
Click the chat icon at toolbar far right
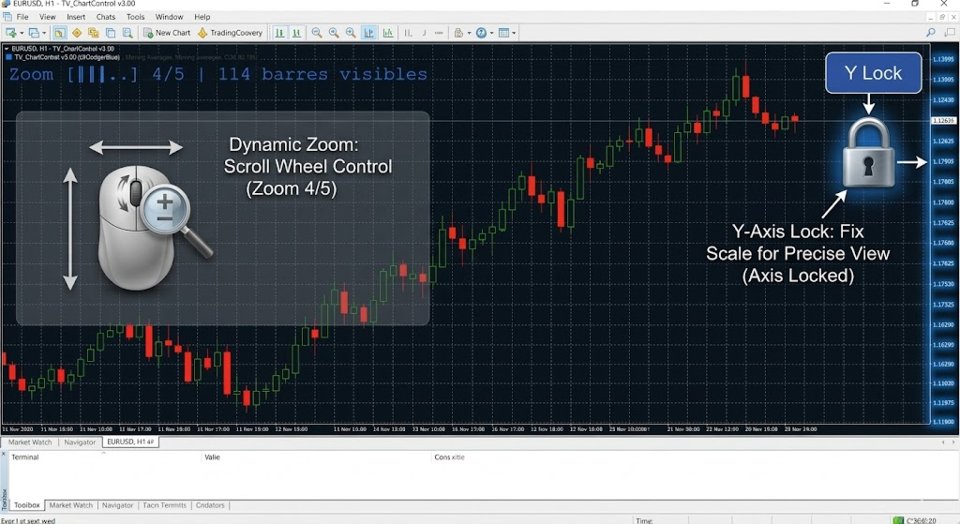point(950,32)
